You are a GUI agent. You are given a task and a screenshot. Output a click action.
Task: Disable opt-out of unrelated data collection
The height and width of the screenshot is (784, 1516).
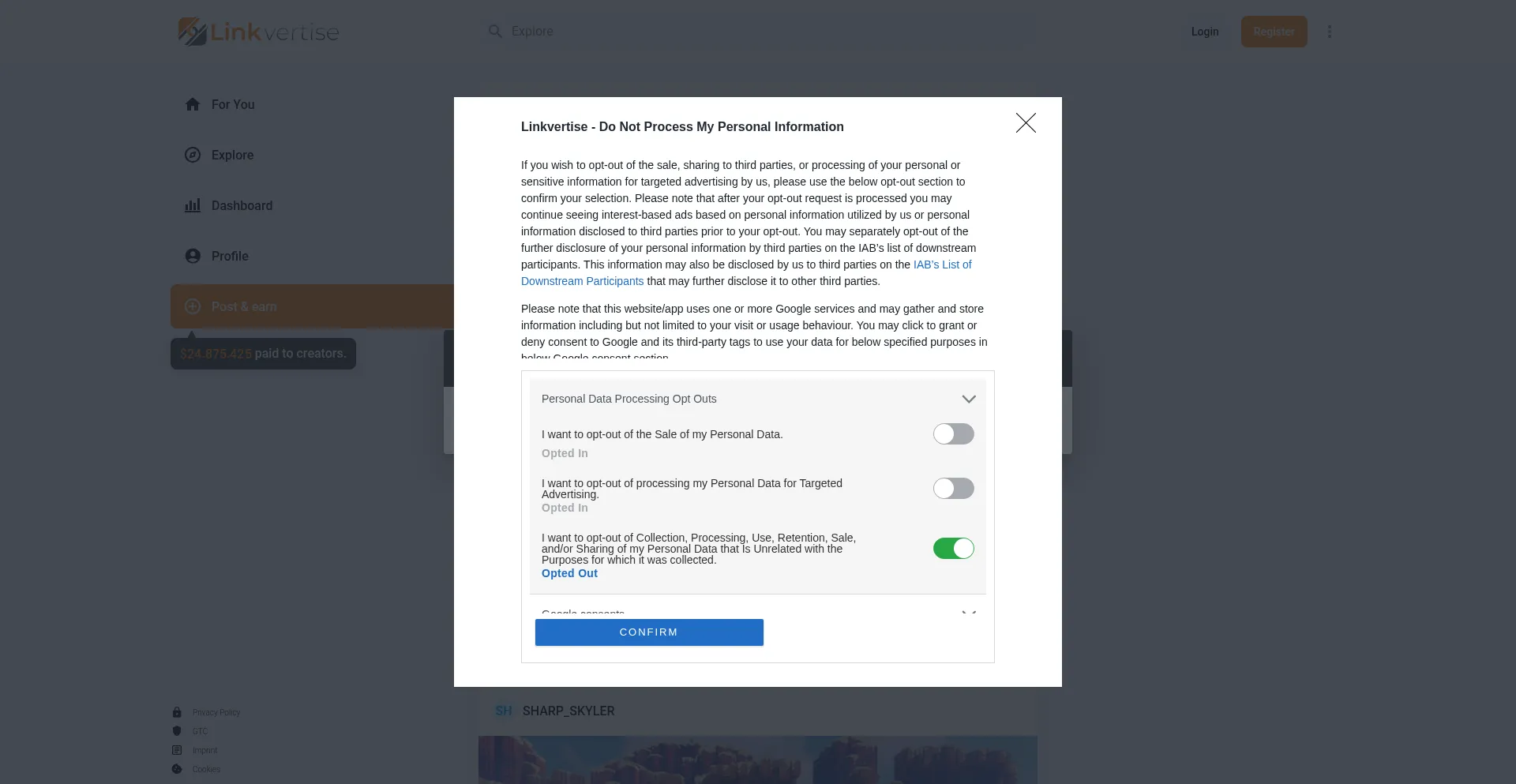click(954, 549)
